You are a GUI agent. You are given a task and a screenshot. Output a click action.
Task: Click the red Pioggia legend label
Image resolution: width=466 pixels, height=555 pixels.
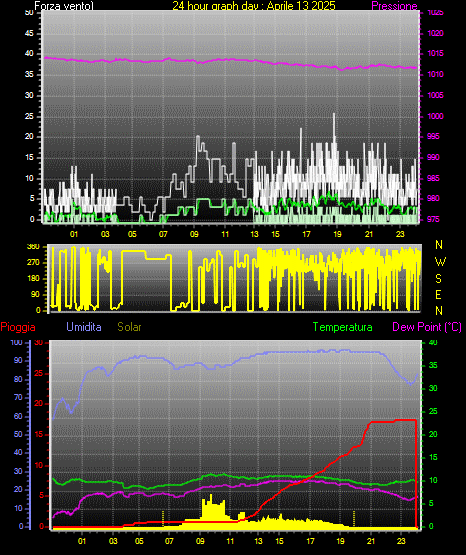(18, 327)
